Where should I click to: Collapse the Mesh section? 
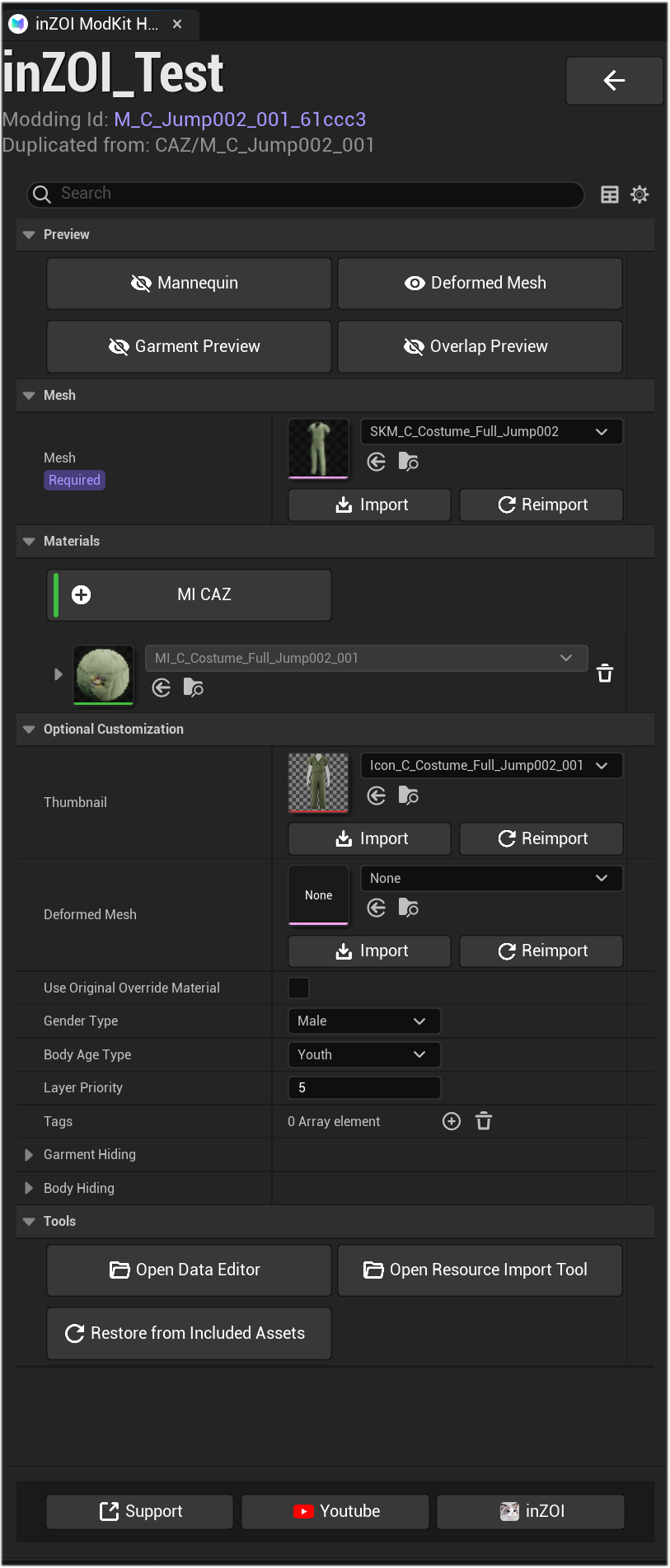pyautogui.click(x=29, y=396)
